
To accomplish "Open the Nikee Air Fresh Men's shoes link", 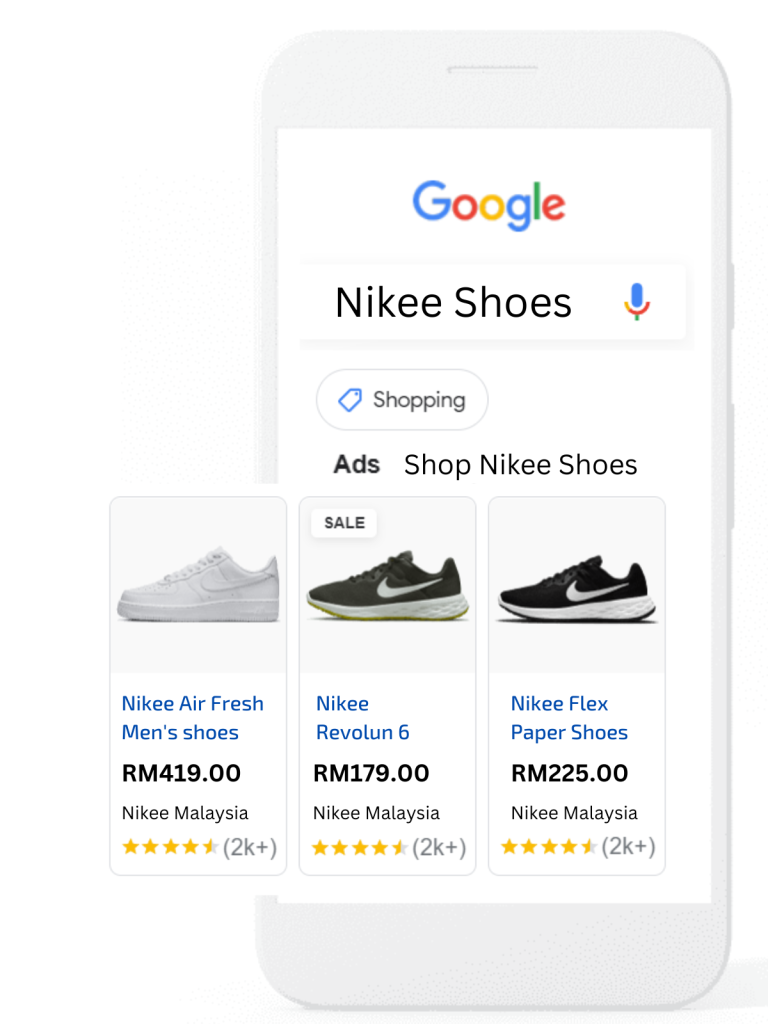I will [x=192, y=718].
